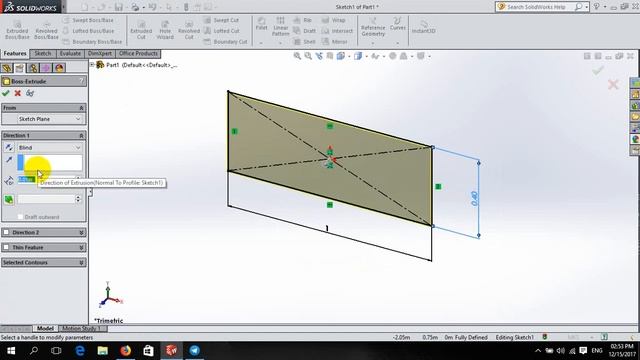Confirm feature with viewport corner checkmark
Viewport: 640px width, 360px height.
coord(598,71)
